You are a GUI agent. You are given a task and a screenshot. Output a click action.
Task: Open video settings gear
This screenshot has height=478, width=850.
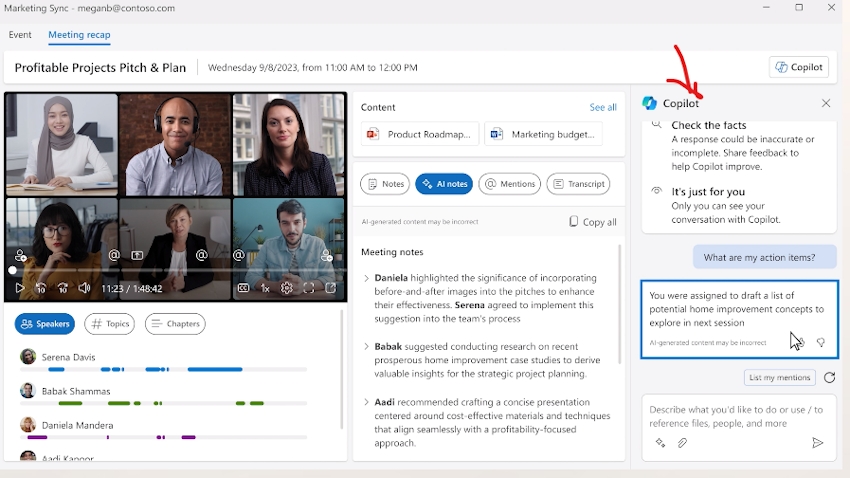point(287,288)
